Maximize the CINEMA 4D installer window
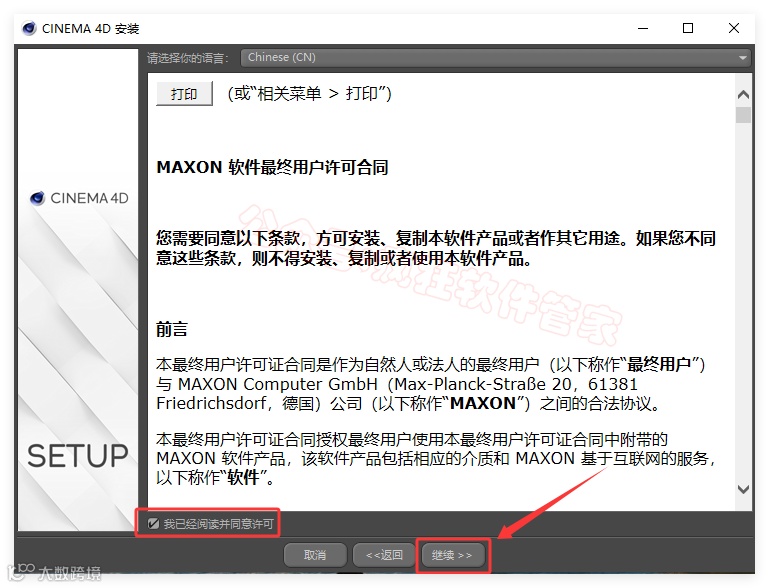Image resolution: width=769 pixels, height=588 pixels. click(x=688, y=28)
